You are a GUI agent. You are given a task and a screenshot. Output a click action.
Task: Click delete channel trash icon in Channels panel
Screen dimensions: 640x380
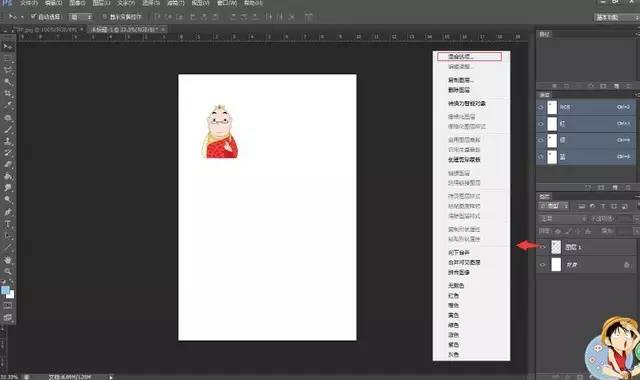tap(628, 188)
